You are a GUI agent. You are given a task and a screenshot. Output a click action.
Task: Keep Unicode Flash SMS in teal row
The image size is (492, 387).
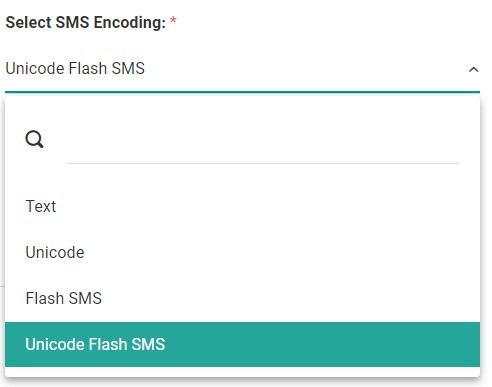(242, 344)
